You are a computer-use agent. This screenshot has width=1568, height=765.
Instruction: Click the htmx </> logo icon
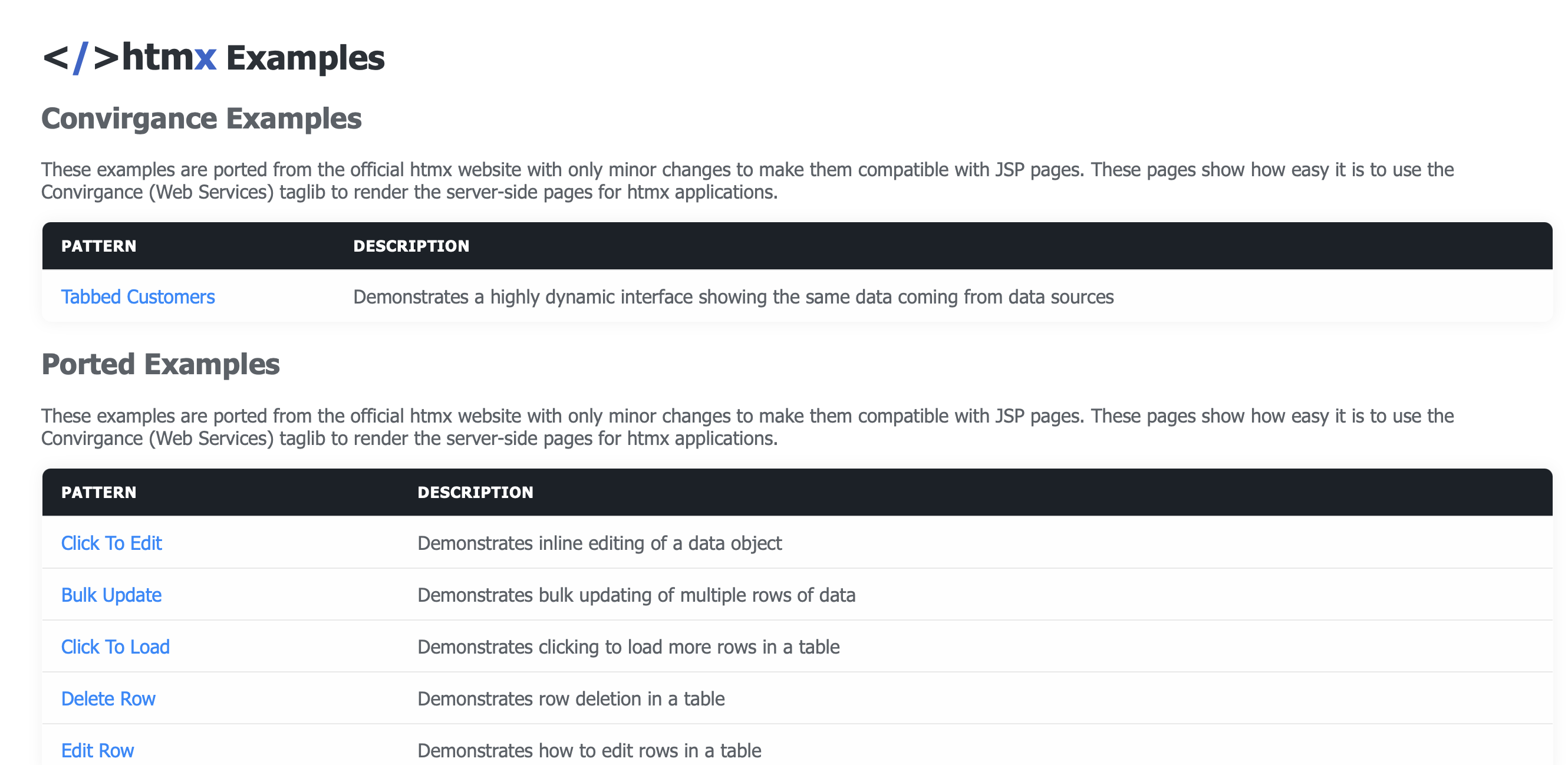pos(80,58)
